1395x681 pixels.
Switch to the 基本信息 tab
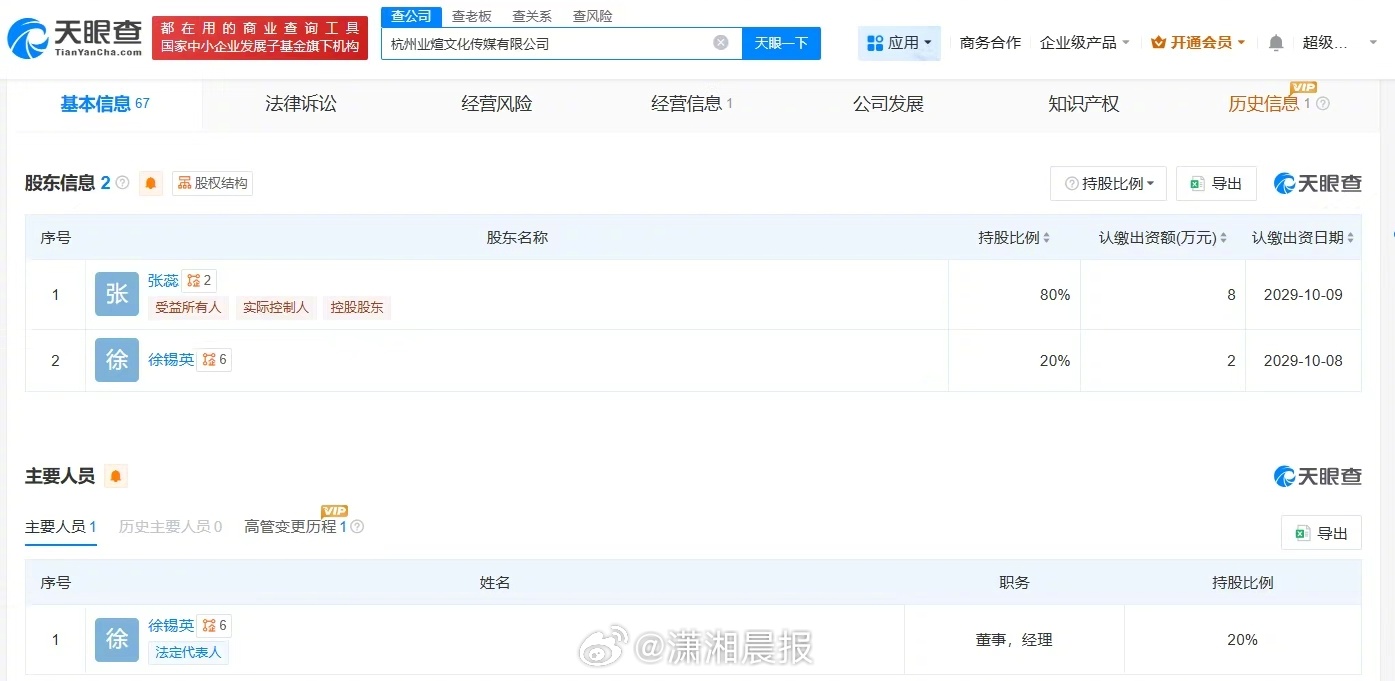[105, 104]
